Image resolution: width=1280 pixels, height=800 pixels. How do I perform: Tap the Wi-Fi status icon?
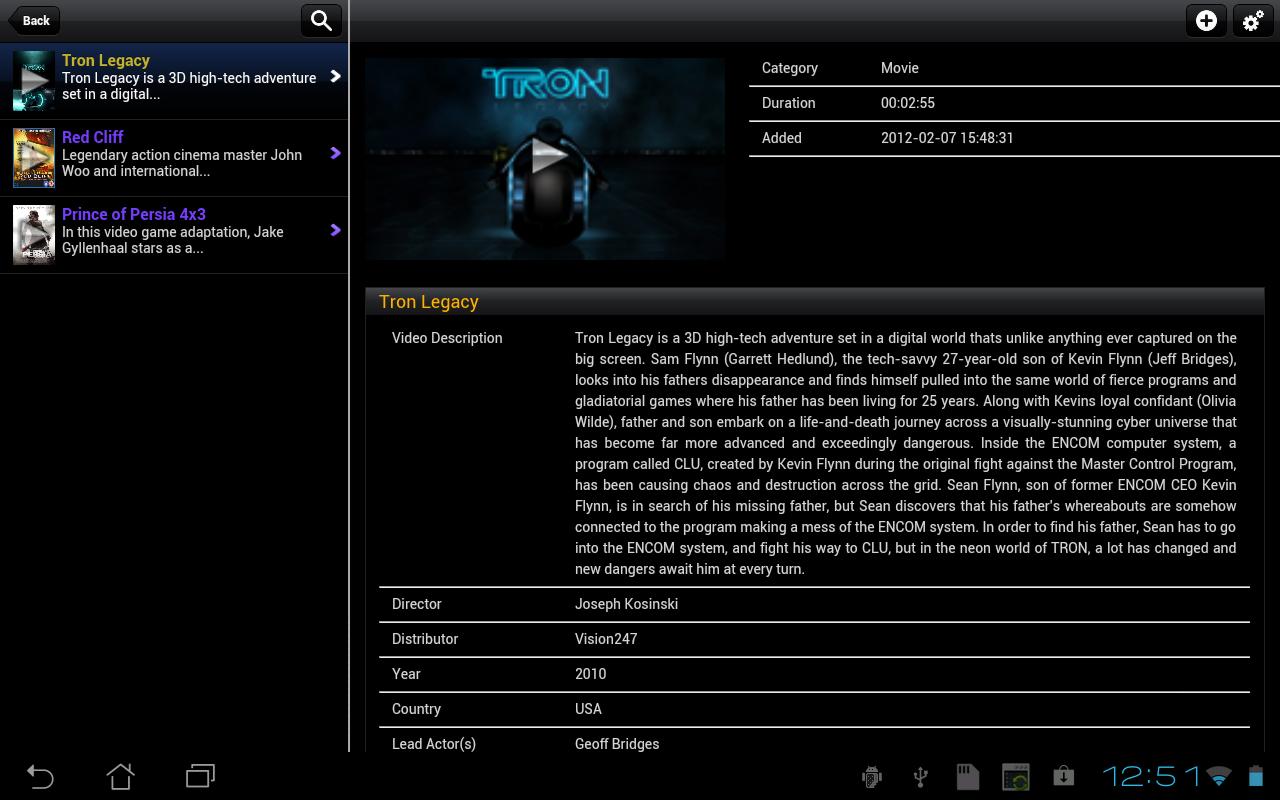coord(1219,776)
